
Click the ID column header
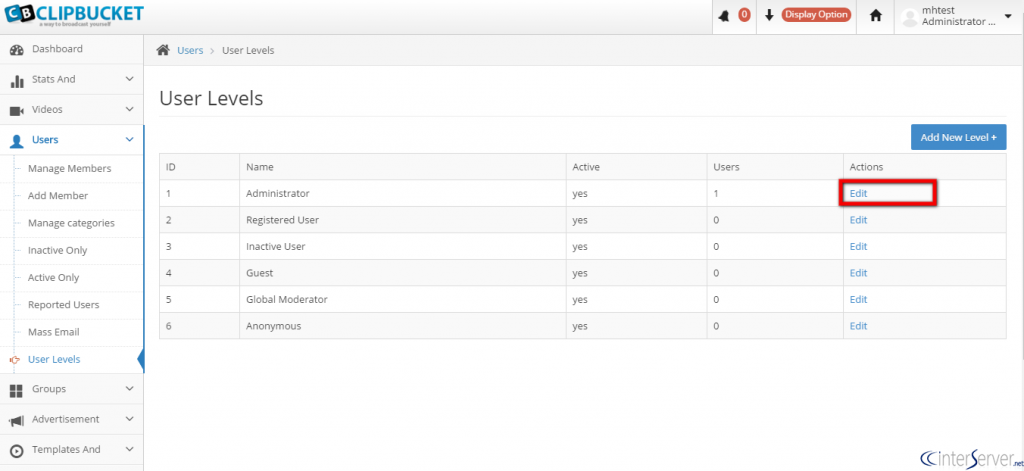199,167
